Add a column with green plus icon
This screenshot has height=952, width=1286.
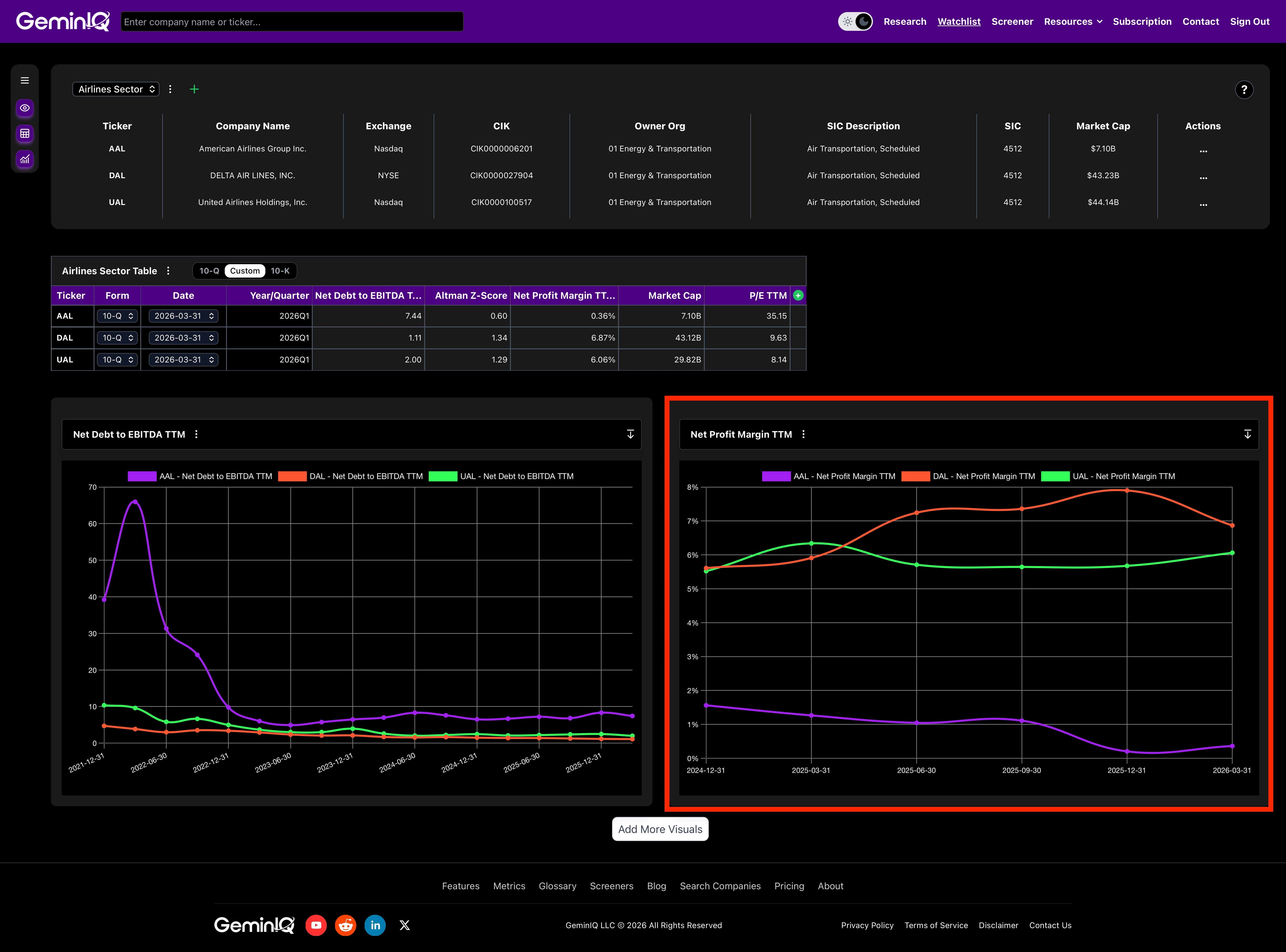798,296
